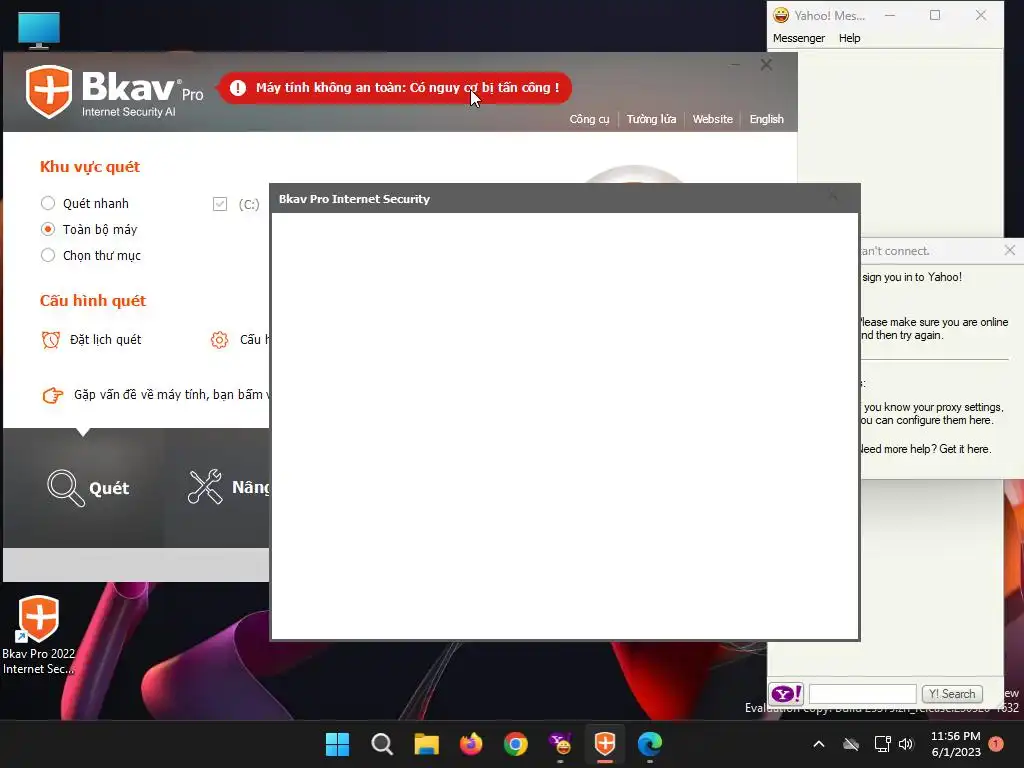Minimize the Bkav main window
The image size is (1024, 768).
[735, 65]
